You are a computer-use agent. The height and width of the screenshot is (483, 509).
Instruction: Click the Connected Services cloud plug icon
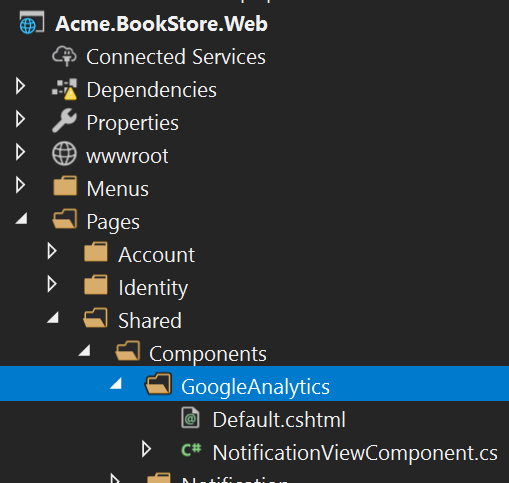point(64,56)
